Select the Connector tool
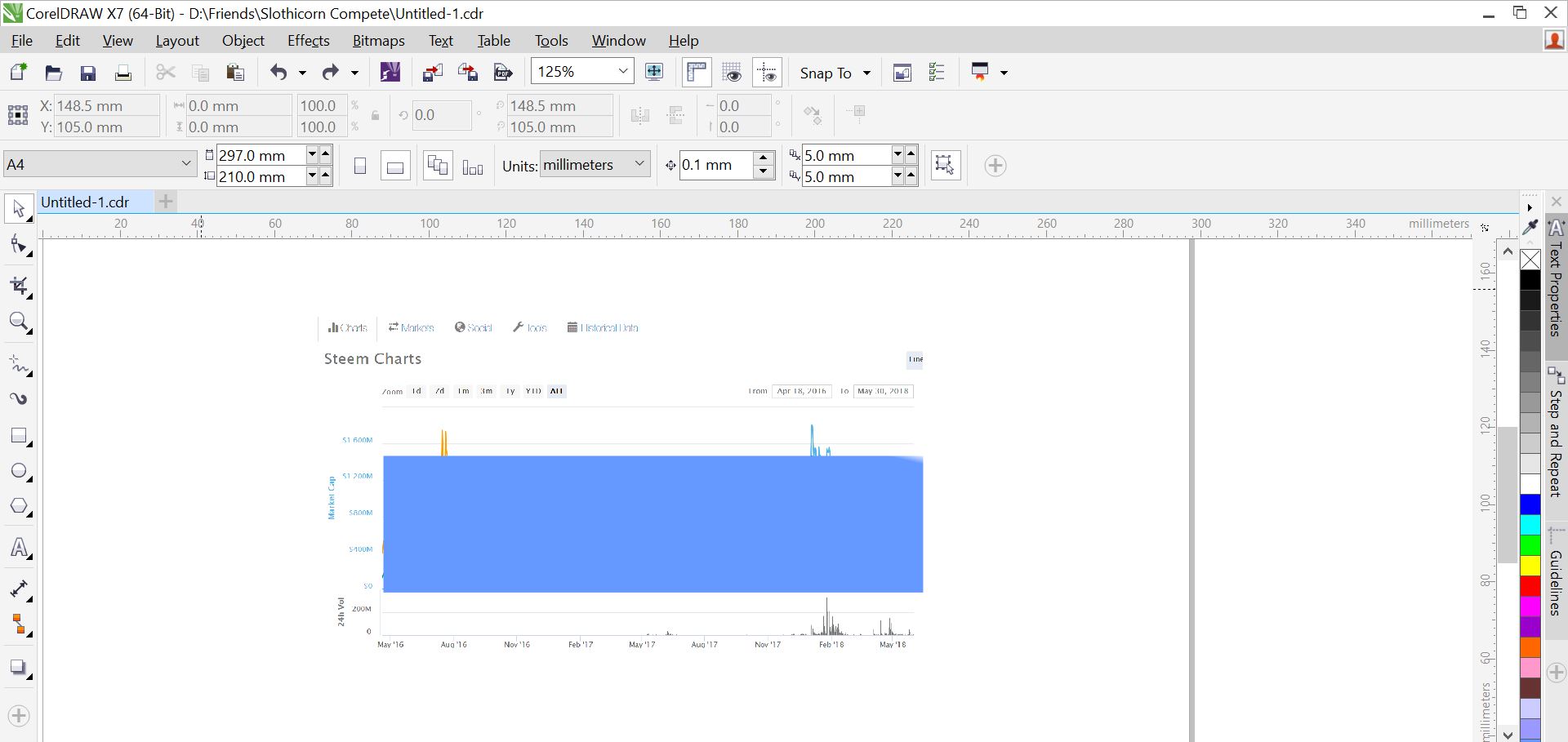Image resolution: width=1568 pixels, height=742 pixels. (19, 625)
